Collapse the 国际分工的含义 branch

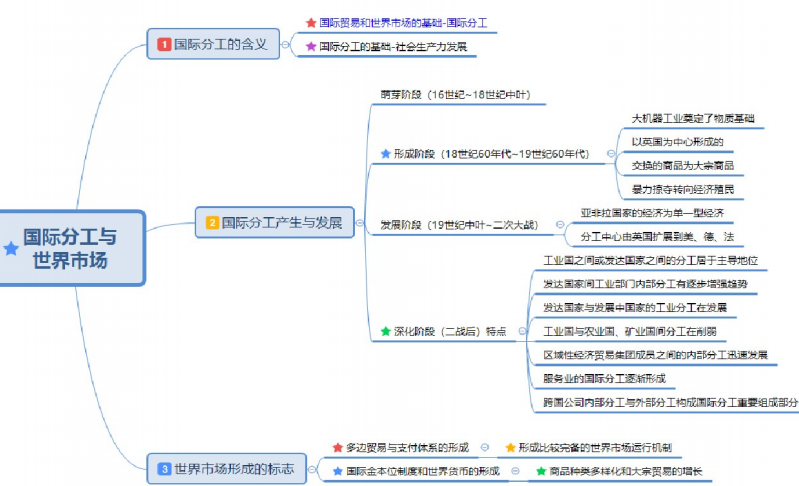pyautogui.click(x=285, y=44)
